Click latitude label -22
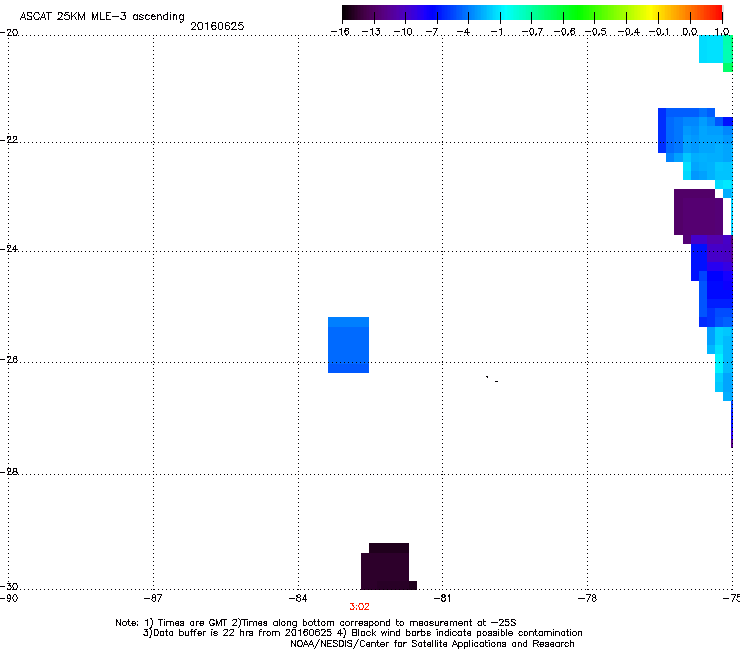Viewport: 740px width, 650px height. click(9, 140)
